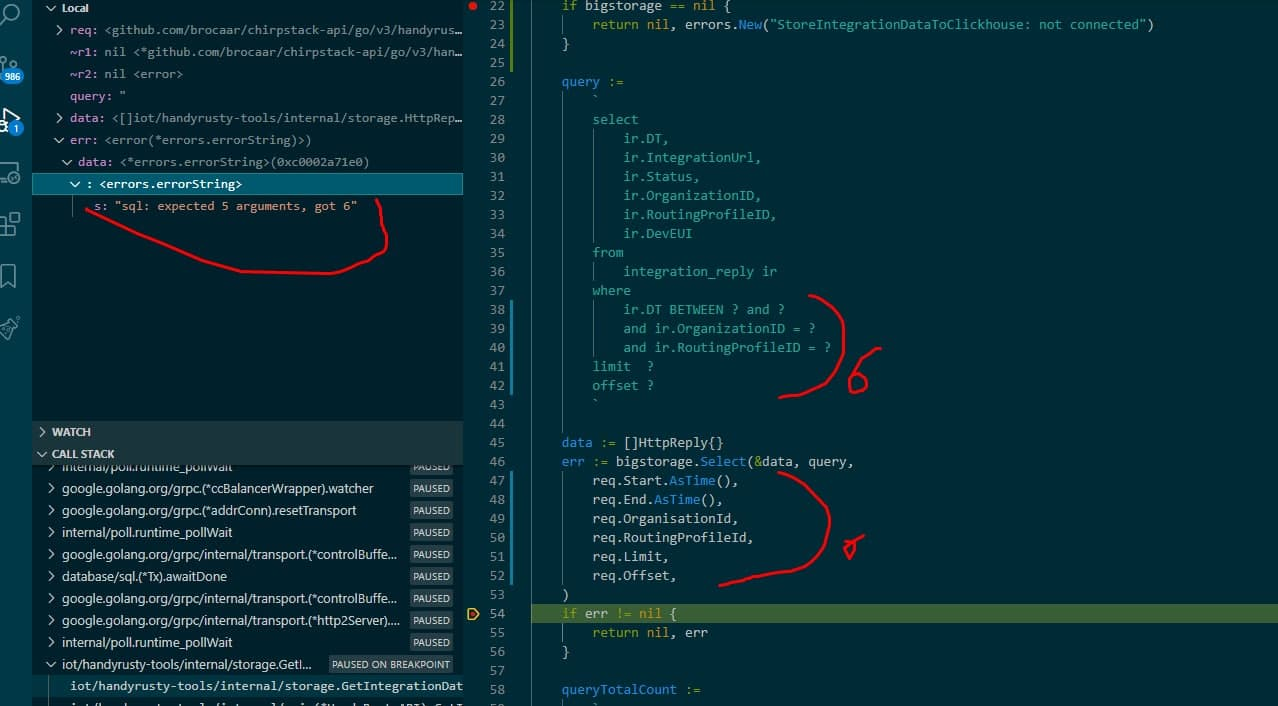The width and height of the screenshot is (1278, 706).
Task: Expand the WATCH section
Action: click(42, 432)
